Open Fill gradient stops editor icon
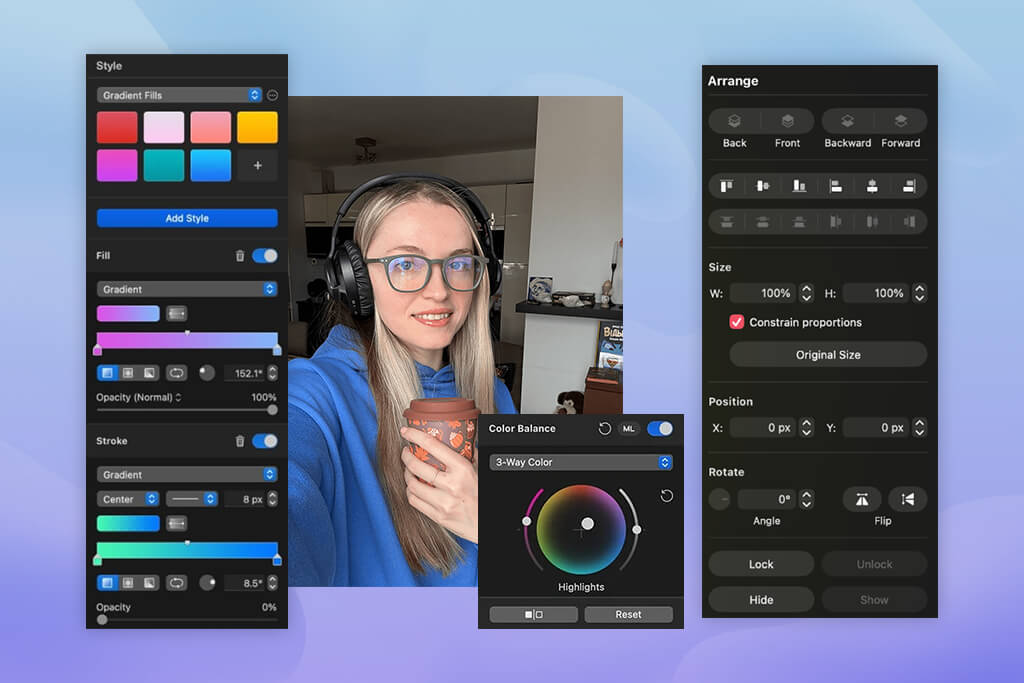The image size is (1024, 683). pos(176,314)
